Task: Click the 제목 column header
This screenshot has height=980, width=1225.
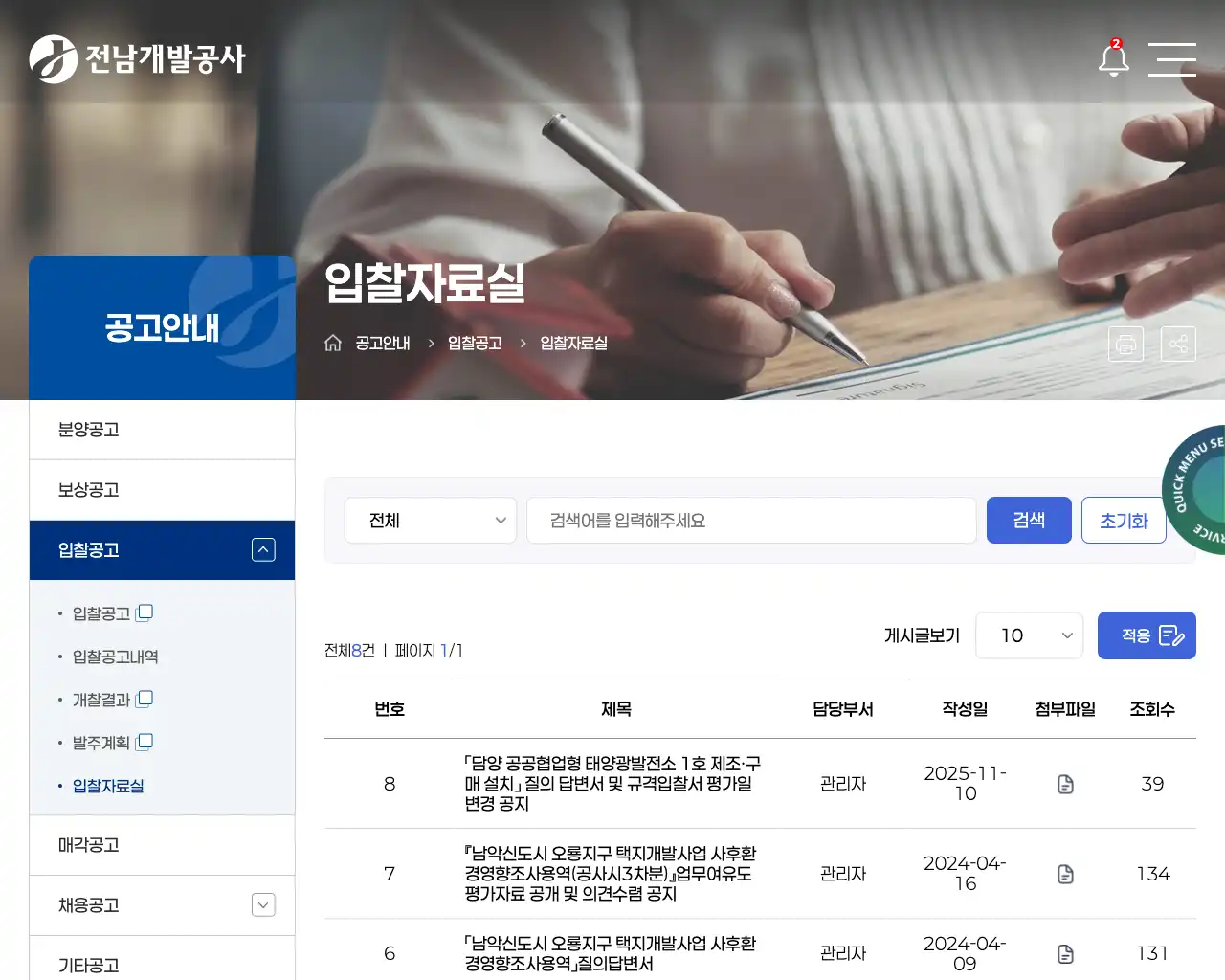Action: tap(616, 709)
